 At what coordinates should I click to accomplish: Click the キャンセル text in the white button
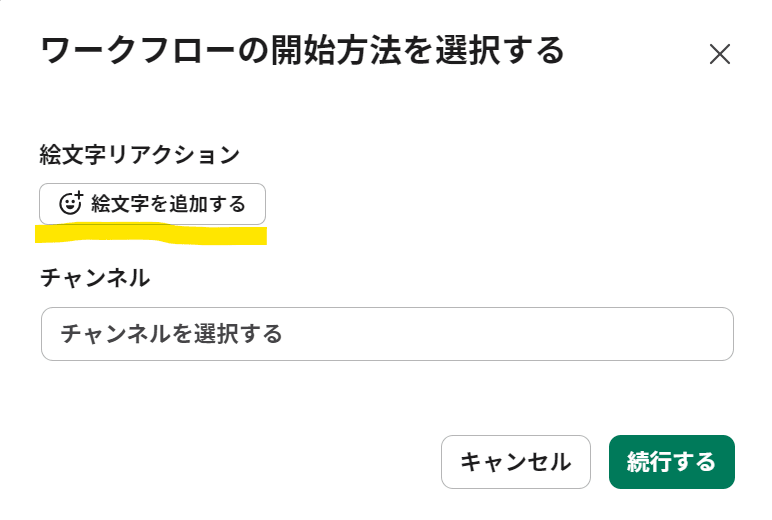point(515,462)
